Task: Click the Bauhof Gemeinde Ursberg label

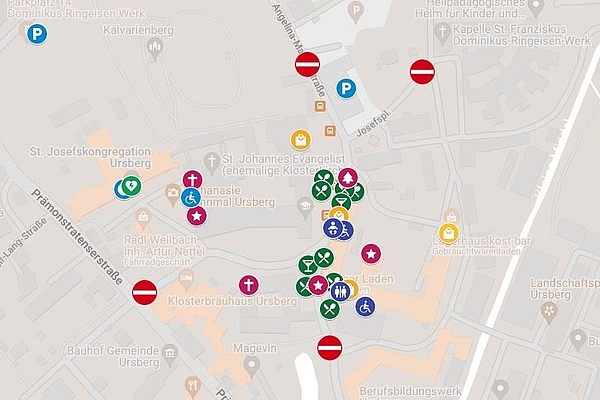Action: (x=113, y=356)
